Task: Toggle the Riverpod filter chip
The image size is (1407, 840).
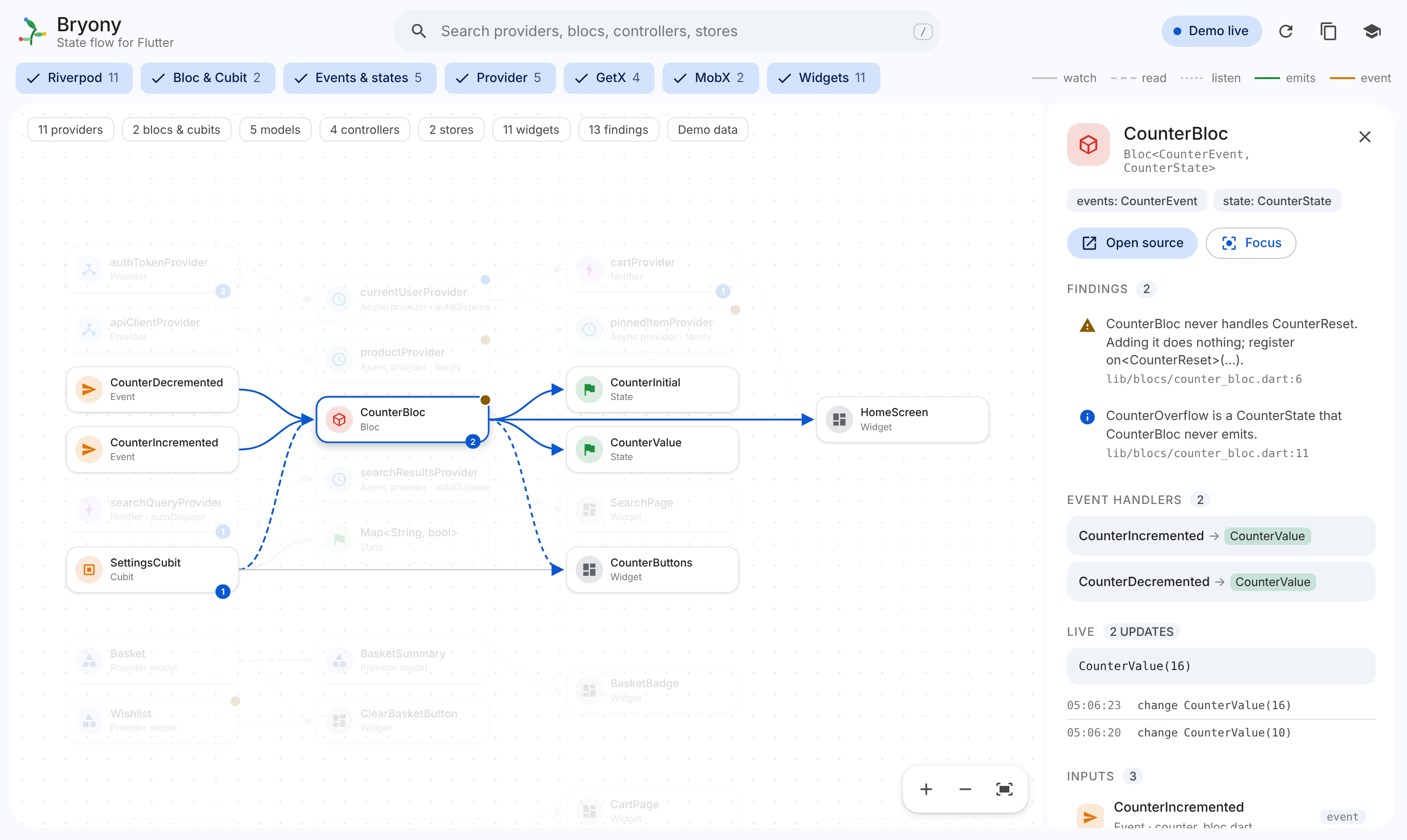Action: click(74, 78)
